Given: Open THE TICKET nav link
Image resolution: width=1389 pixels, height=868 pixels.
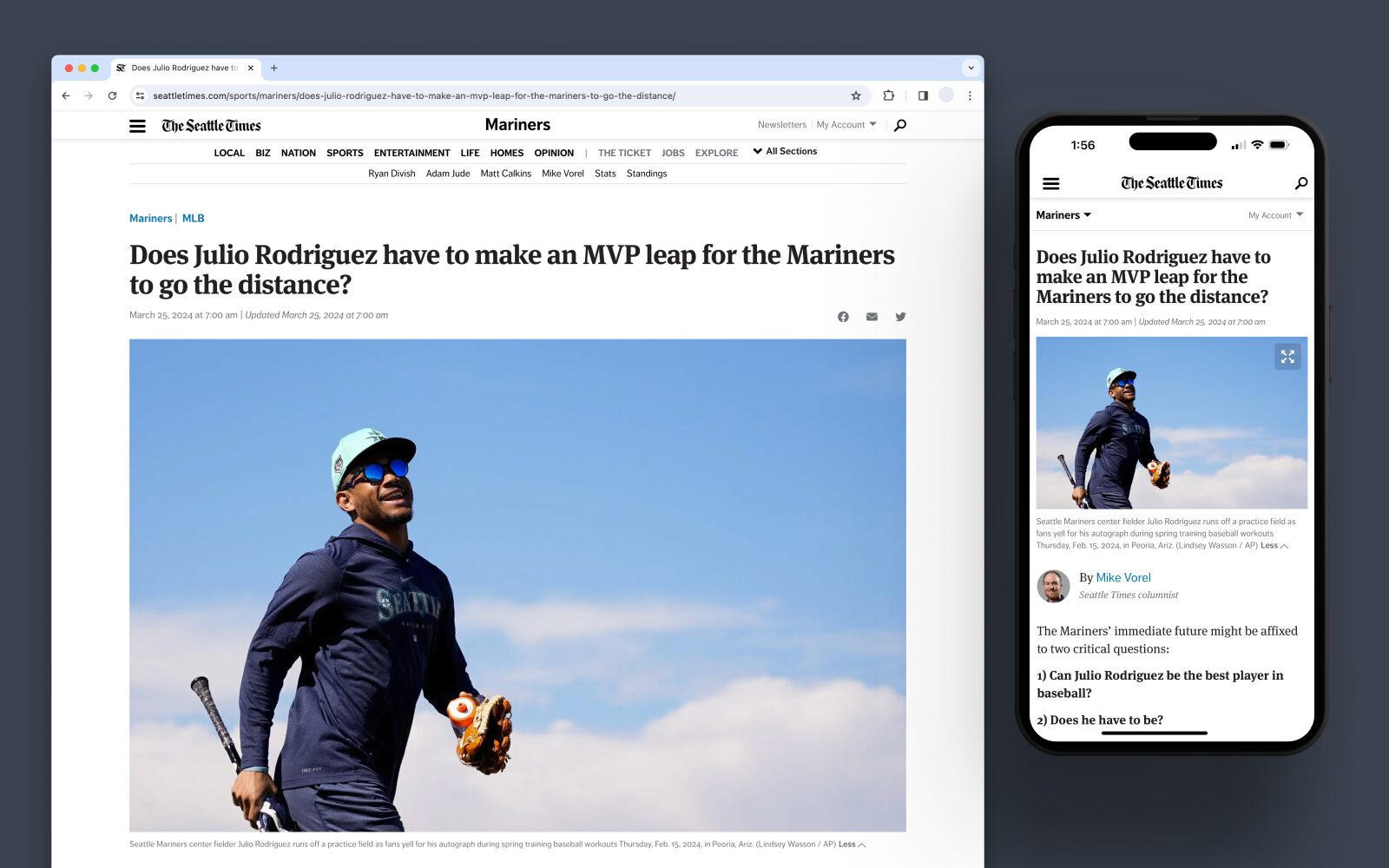Looking at the screenshot, I should coord(624,153).
